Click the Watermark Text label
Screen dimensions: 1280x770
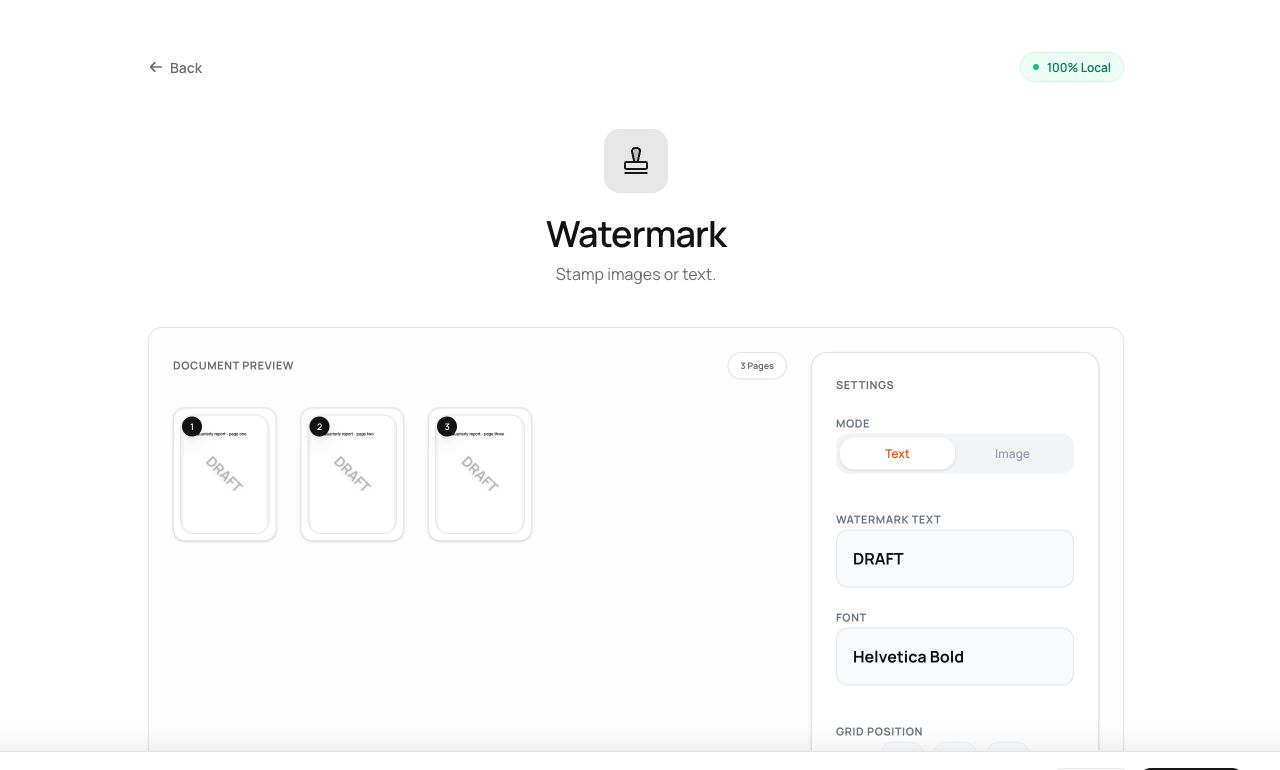tap(888, 520)
